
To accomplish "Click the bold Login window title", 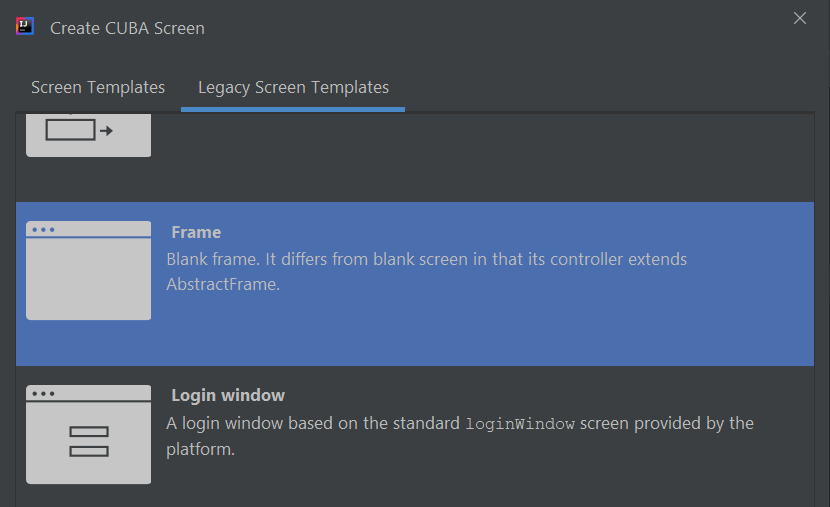I will [228, 395].
